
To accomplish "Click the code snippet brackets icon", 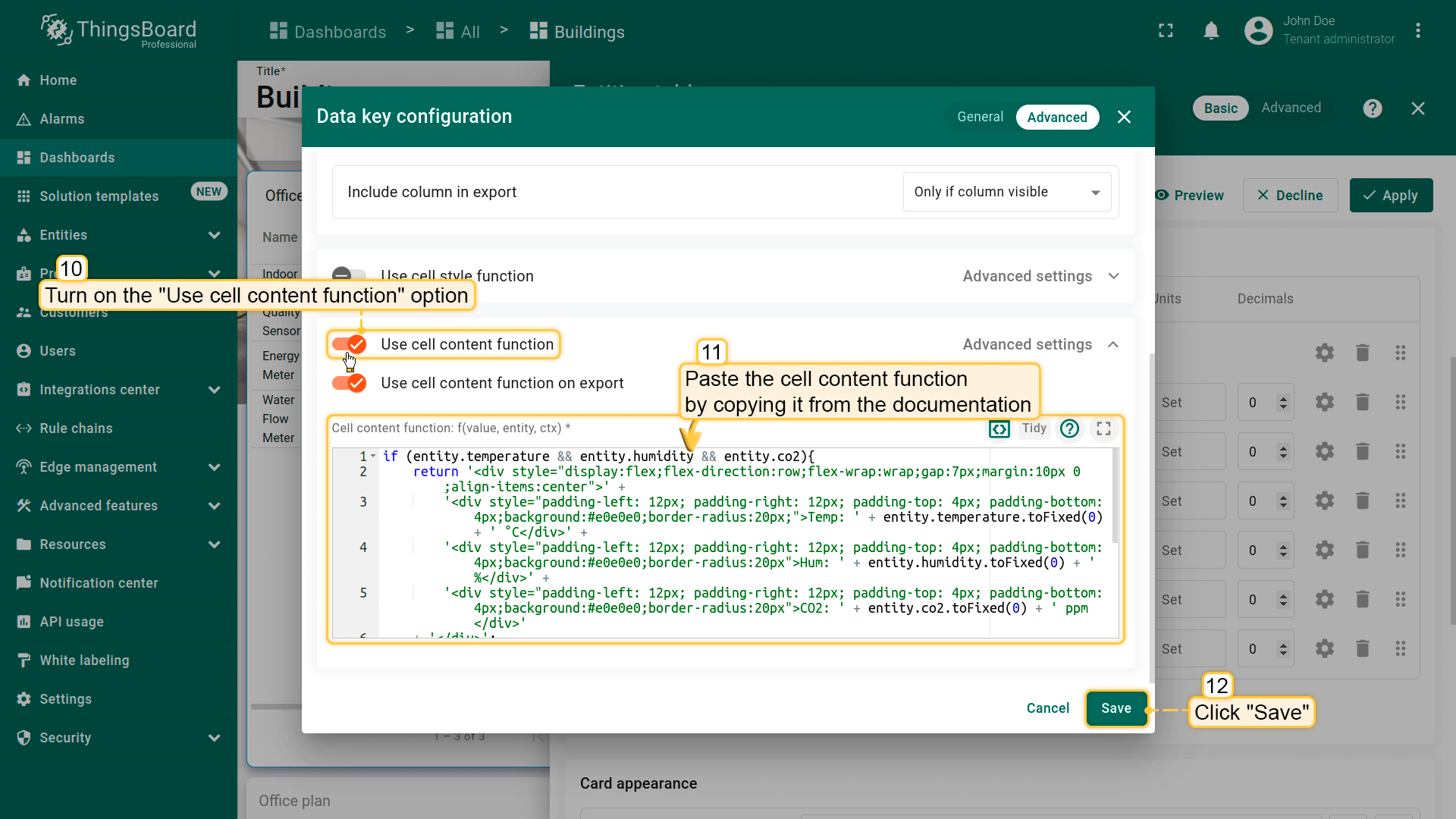I will [999, 429].
